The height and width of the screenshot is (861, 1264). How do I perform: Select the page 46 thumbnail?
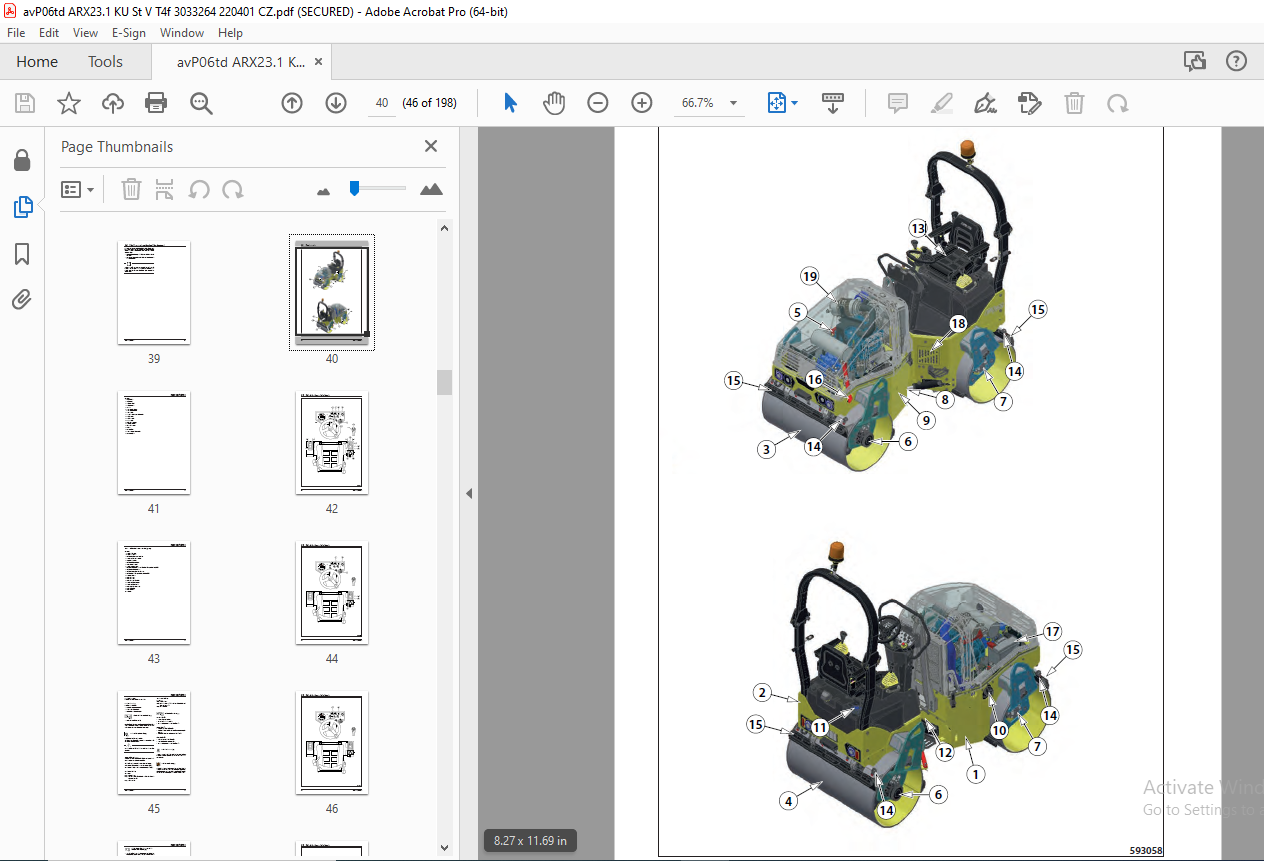pyautogui.click(x=332, y=743)
